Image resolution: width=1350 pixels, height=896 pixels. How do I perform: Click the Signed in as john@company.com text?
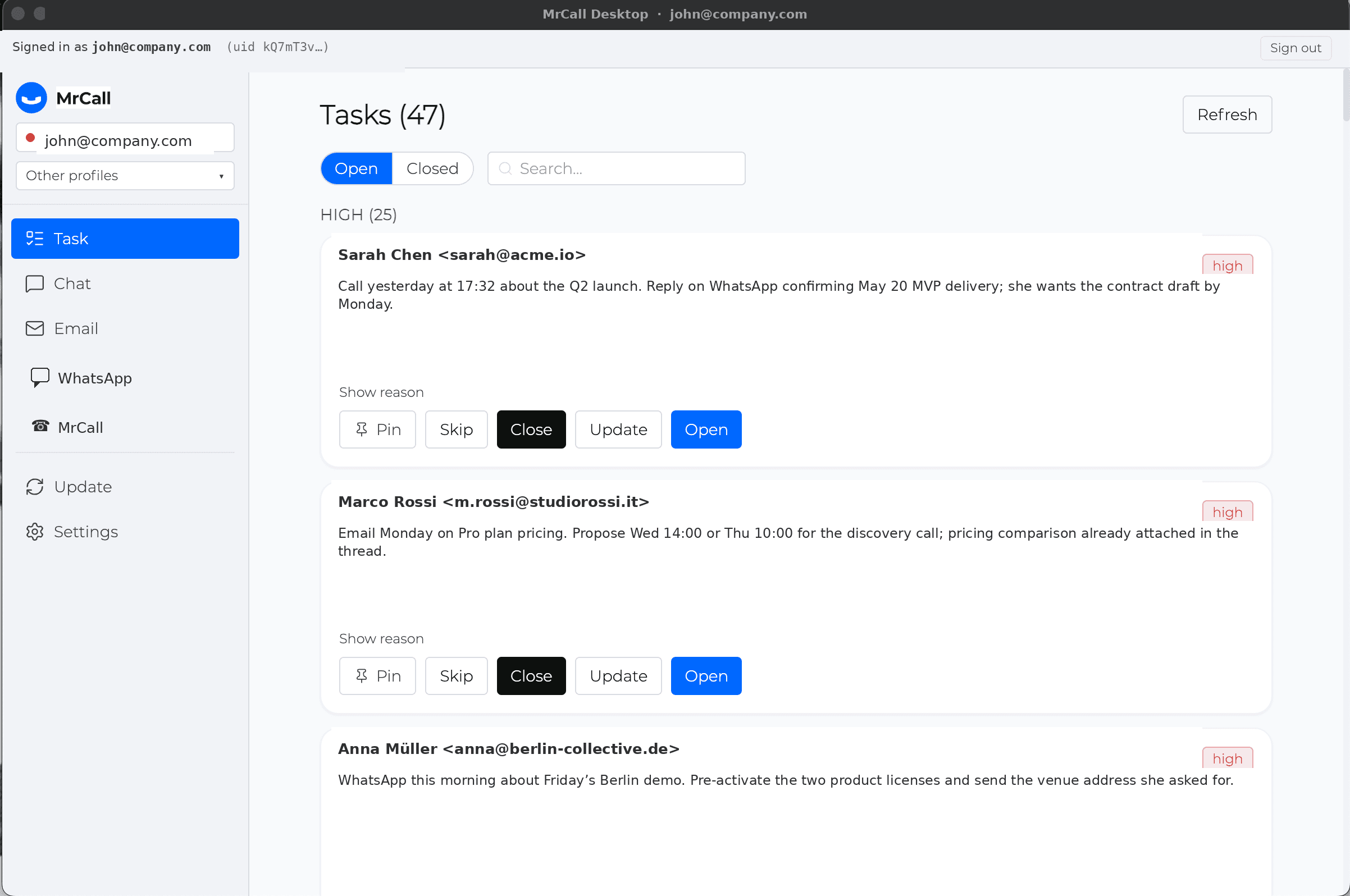tap(111, 47)
